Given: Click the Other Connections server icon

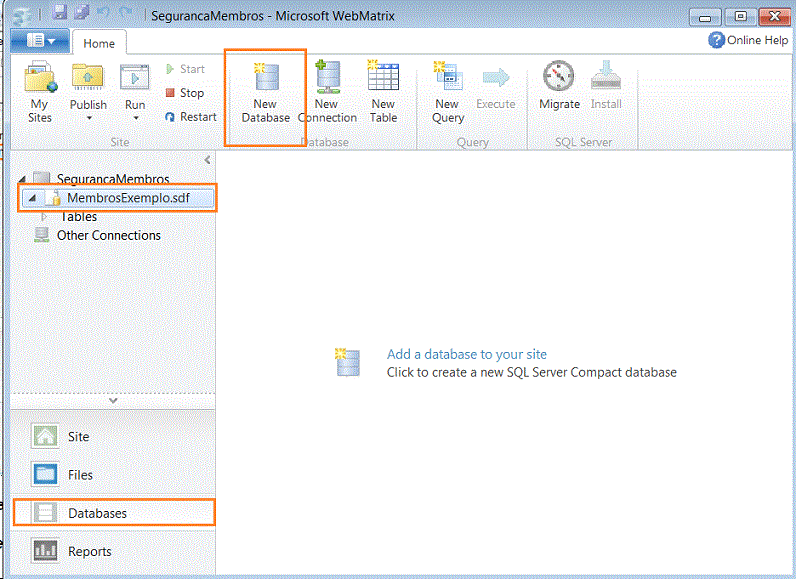Looking at the screenshot, I should coord(42,235).
